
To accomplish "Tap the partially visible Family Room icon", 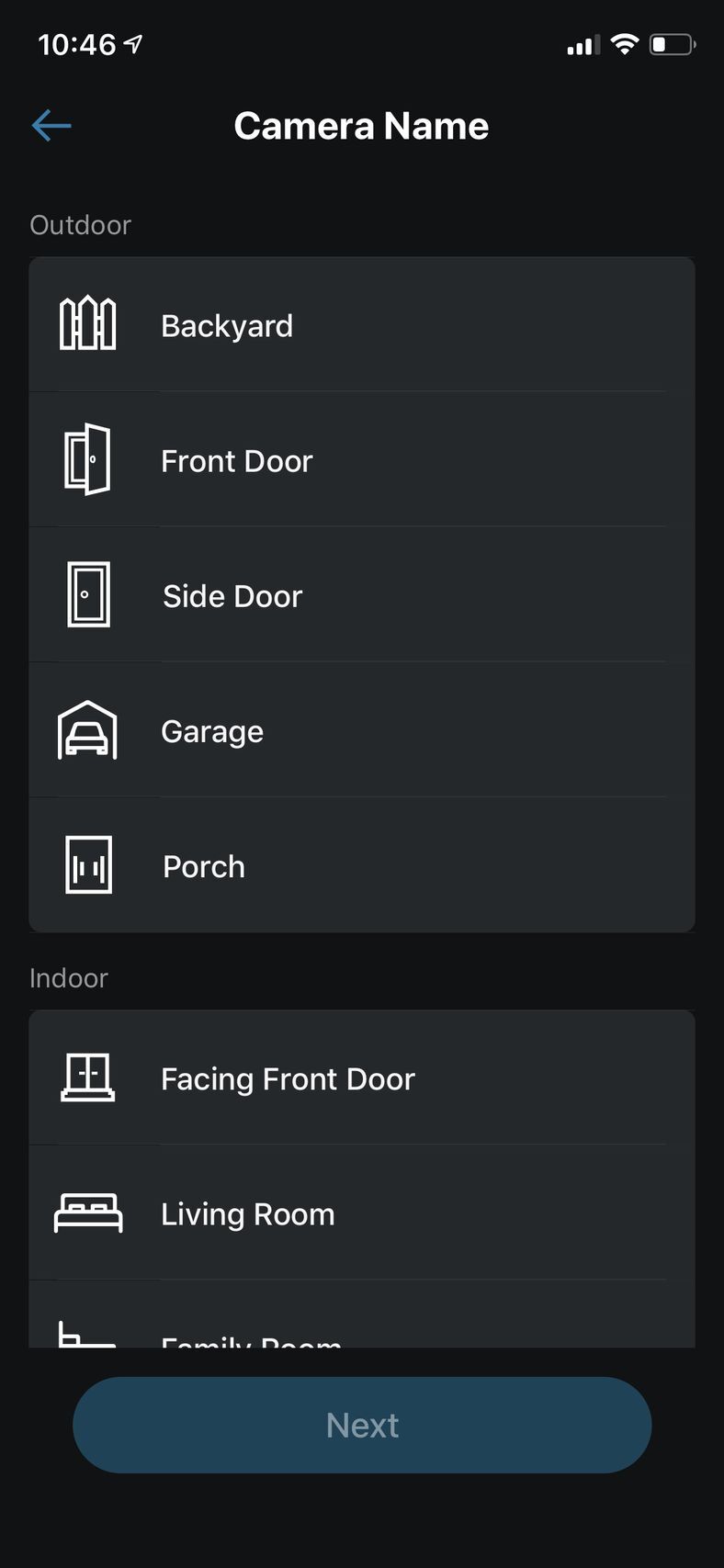I will pos(87,1335).
